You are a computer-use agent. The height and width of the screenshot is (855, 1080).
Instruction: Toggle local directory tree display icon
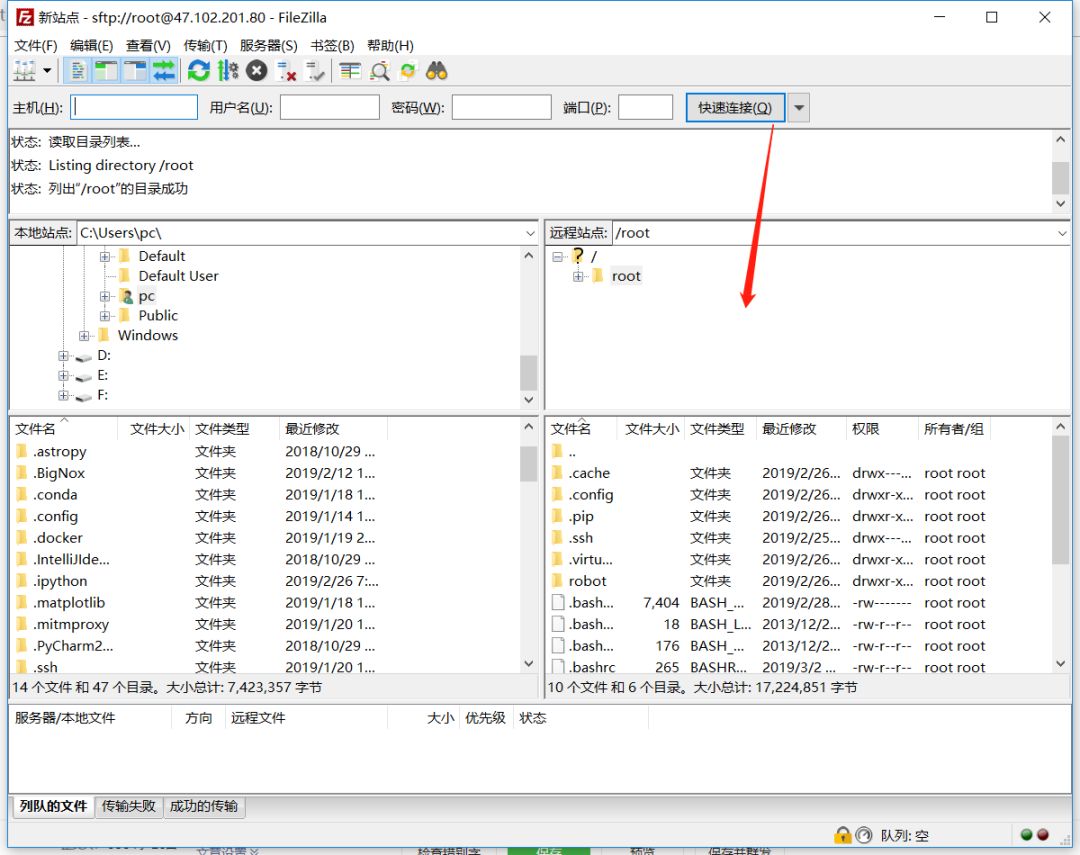click(x=105, y=70)
